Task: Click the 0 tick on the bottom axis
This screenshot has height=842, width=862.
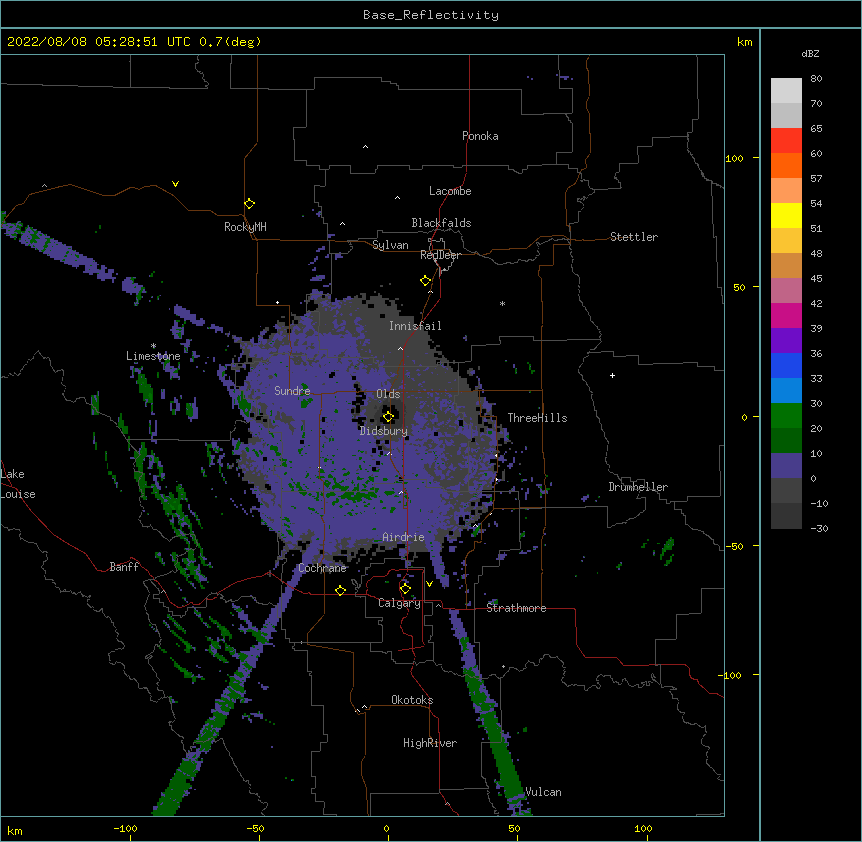Action: (386, 828)
